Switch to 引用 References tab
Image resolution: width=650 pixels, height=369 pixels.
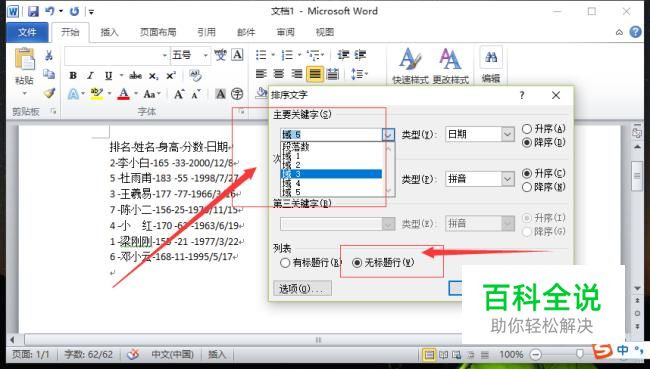[206, 32]
